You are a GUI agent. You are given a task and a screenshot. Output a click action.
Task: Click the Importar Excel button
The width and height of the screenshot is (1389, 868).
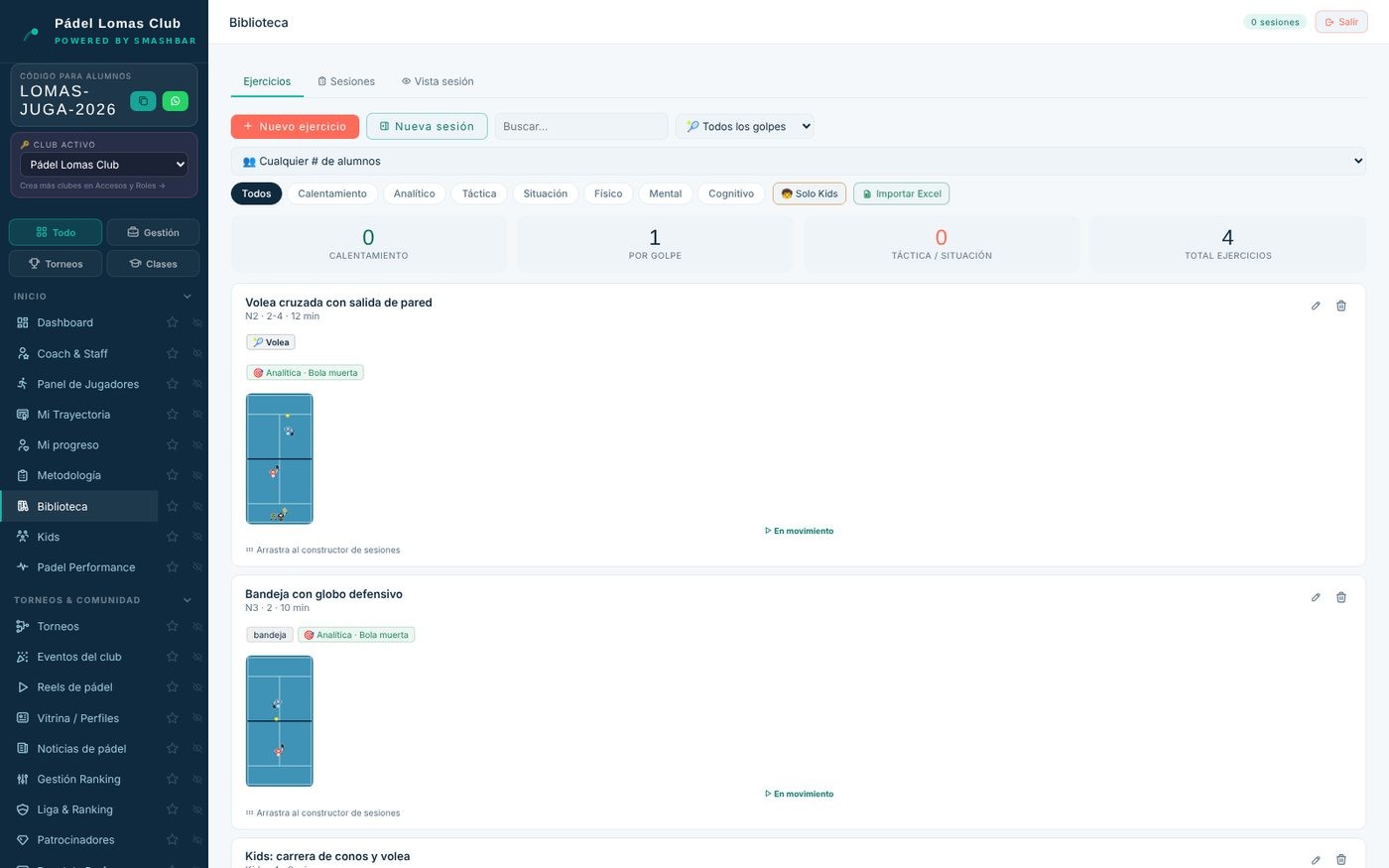pyautogui.click(x=901, y=193)
